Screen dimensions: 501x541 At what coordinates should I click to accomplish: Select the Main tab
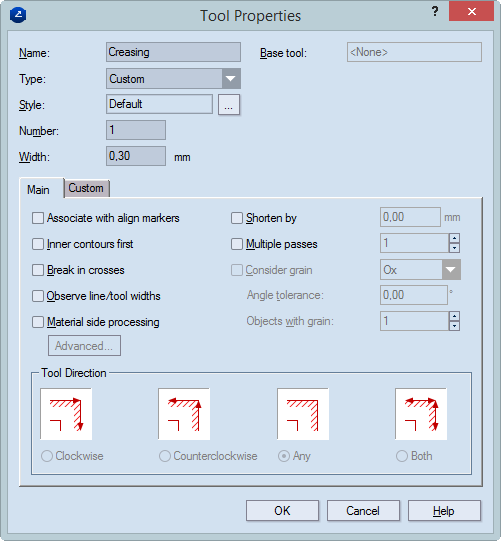point(38,189)
